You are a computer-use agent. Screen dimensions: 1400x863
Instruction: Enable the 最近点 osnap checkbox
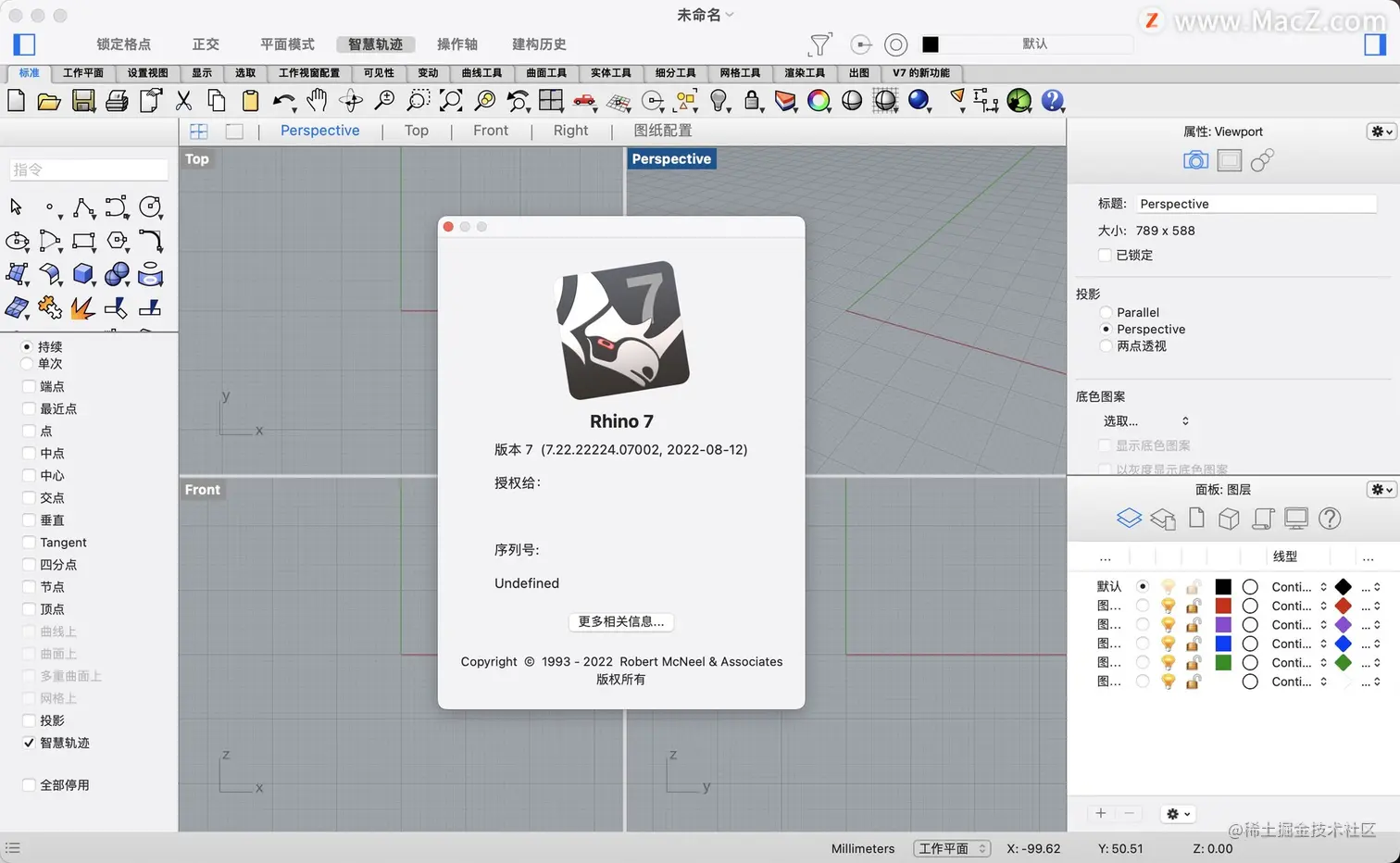click(29, 408)
